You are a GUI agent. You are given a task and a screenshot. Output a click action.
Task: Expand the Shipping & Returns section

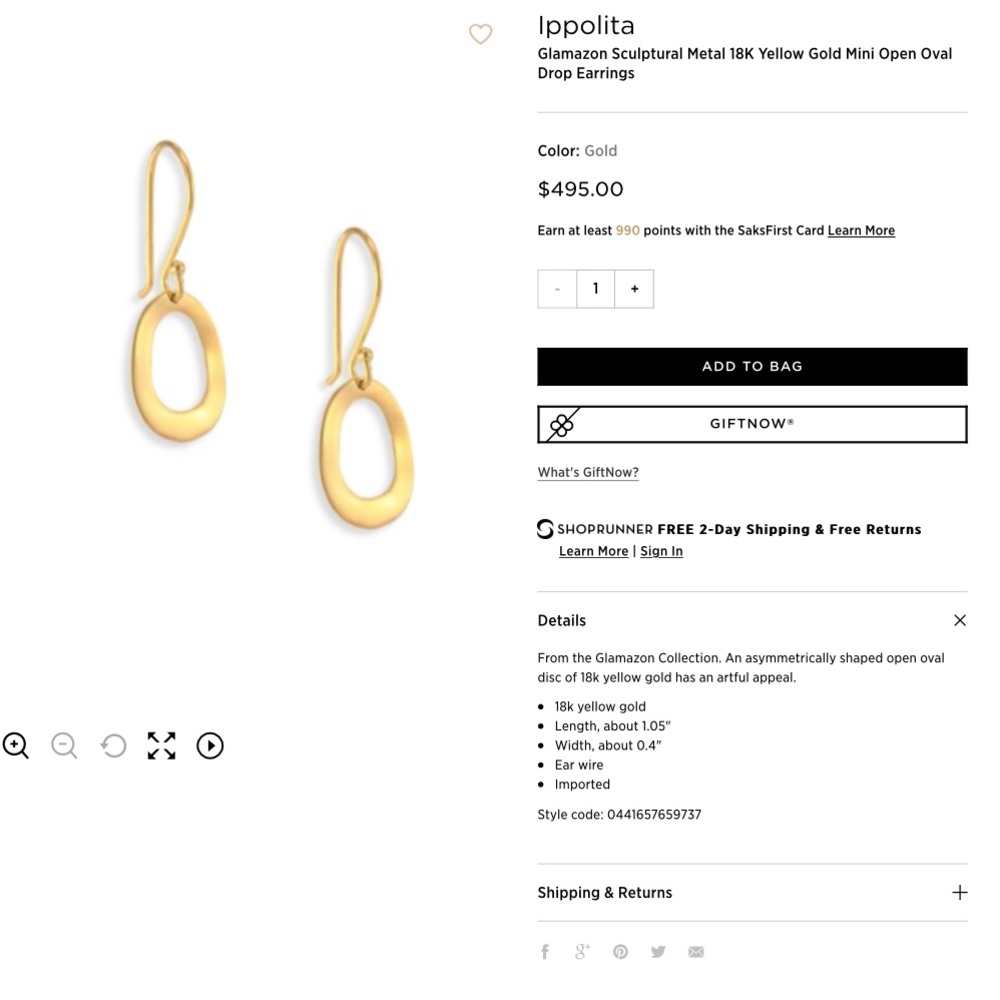pyautogui.click(x=959, y=892)
